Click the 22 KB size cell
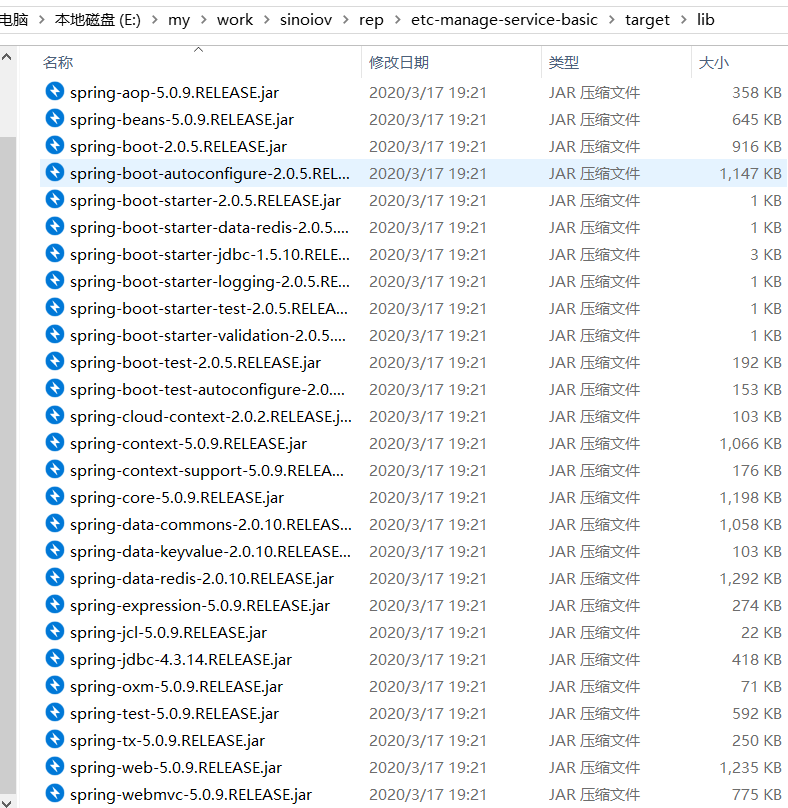 (761, 633)
